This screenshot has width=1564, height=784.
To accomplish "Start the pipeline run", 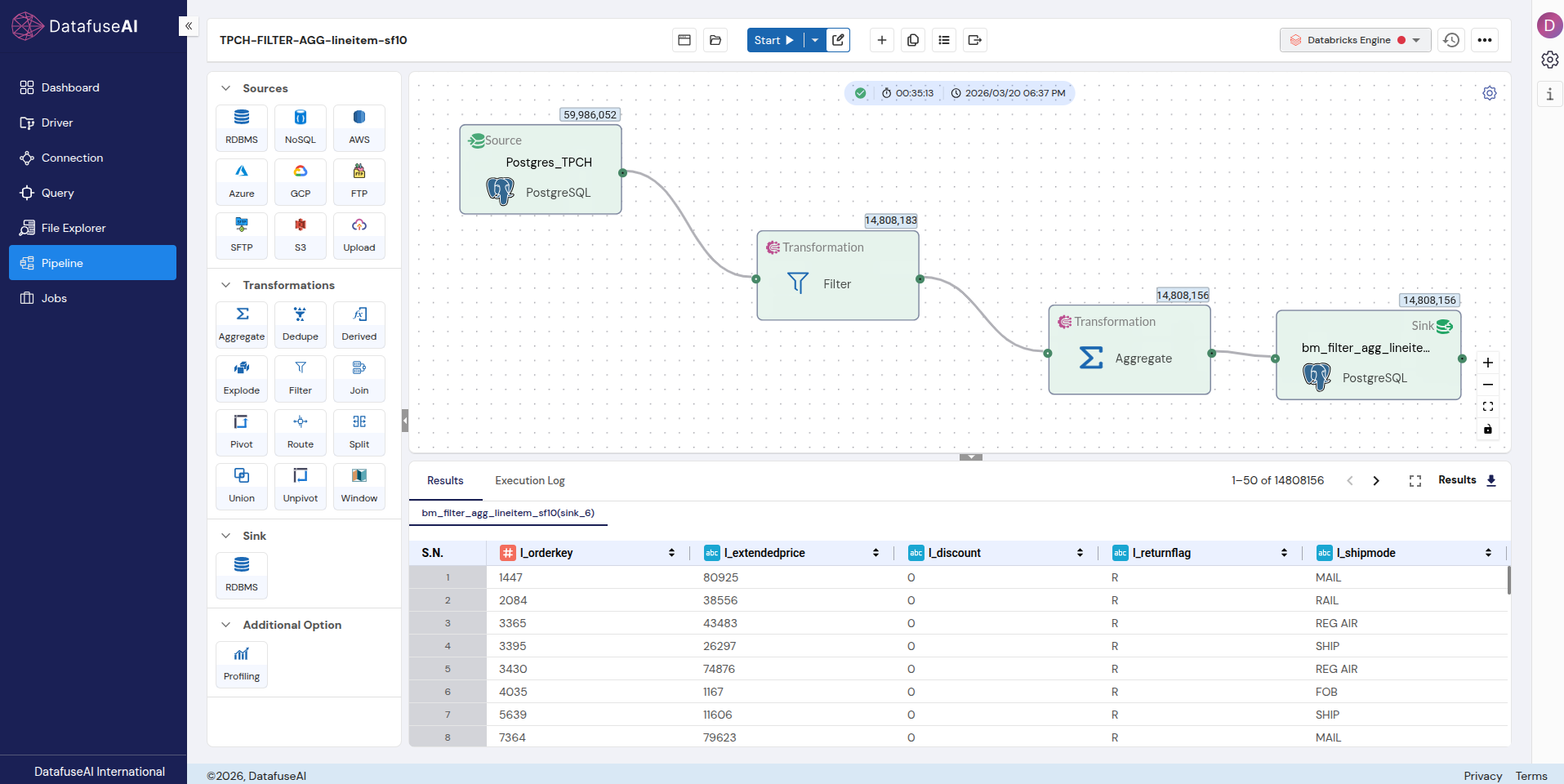I will tap(775, 40).
